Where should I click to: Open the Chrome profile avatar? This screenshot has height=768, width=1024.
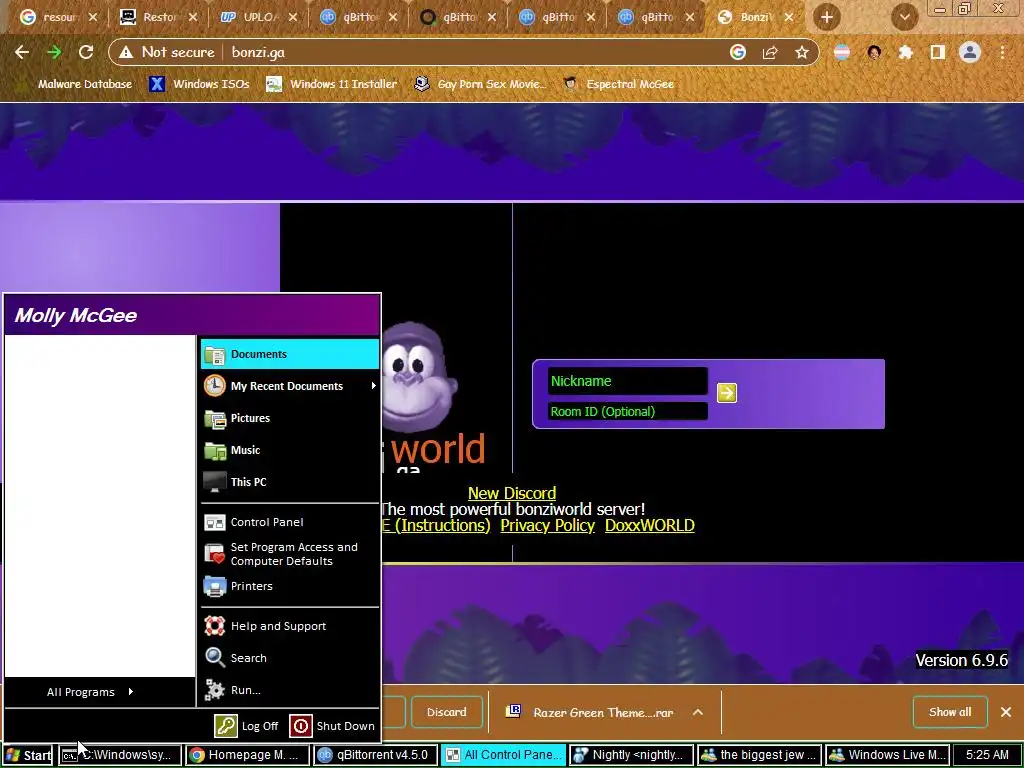pyautogui.click(x=970, y=52)
